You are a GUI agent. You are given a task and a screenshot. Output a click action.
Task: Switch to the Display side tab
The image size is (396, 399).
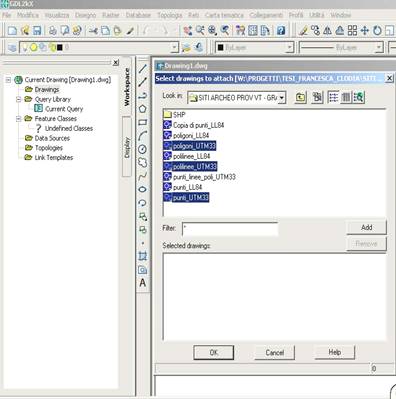coord(127,147)
